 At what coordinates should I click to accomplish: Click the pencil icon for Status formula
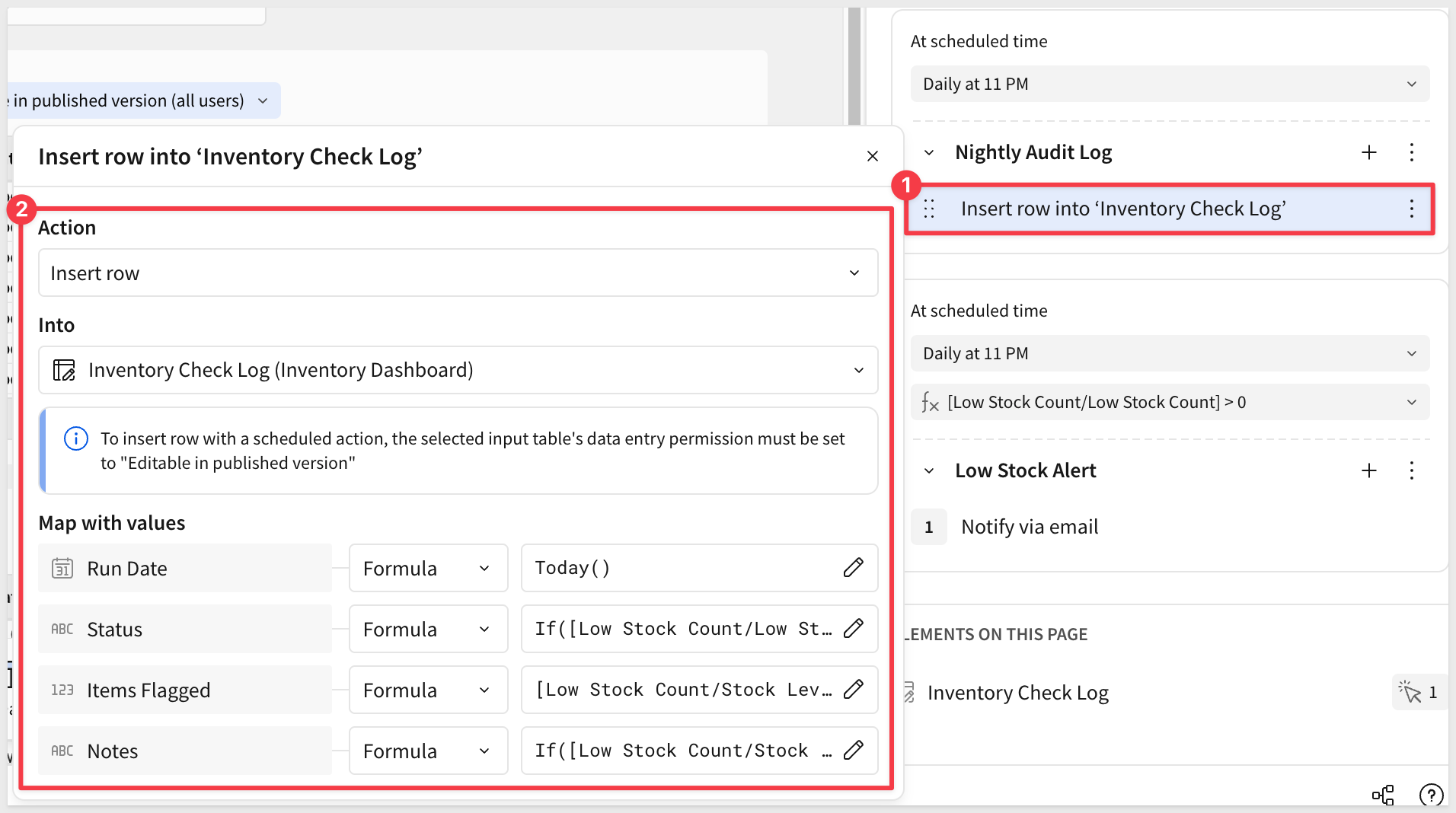pos(853,629)
